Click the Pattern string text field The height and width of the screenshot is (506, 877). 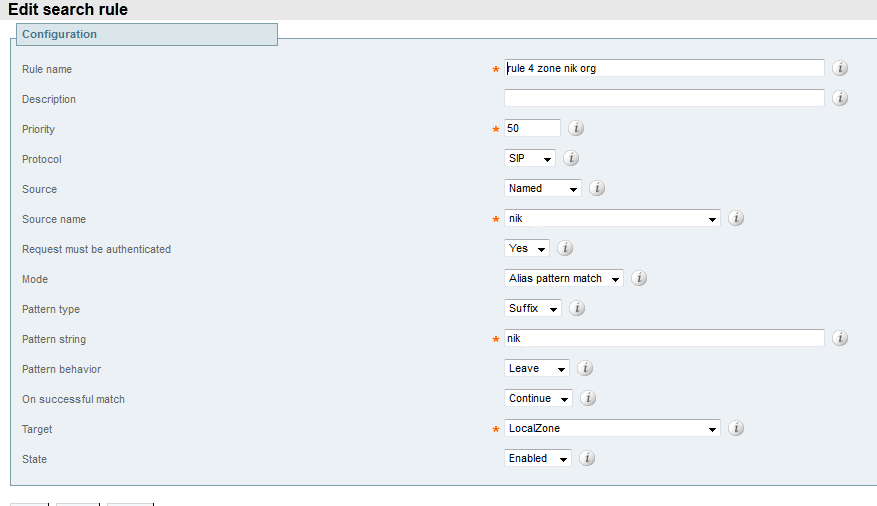coord(664,338)
